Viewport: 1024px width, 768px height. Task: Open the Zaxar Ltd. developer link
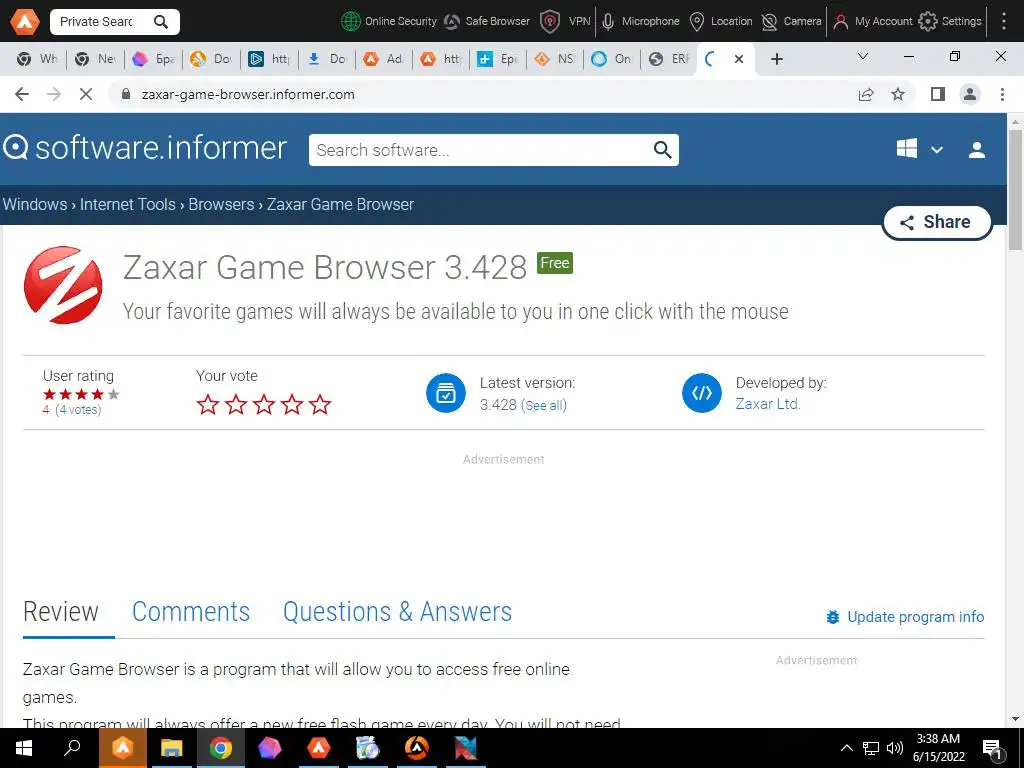click(x=767, y=404)
